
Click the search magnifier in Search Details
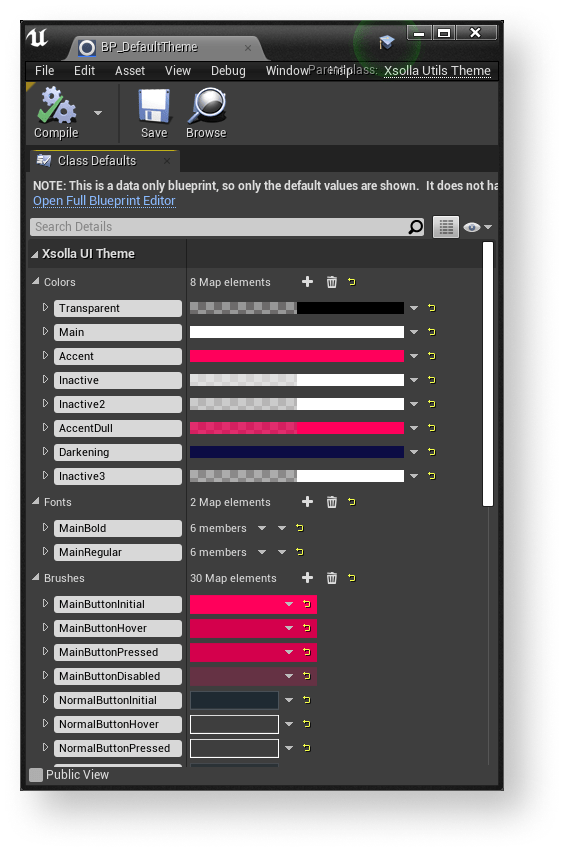(416, 227)
